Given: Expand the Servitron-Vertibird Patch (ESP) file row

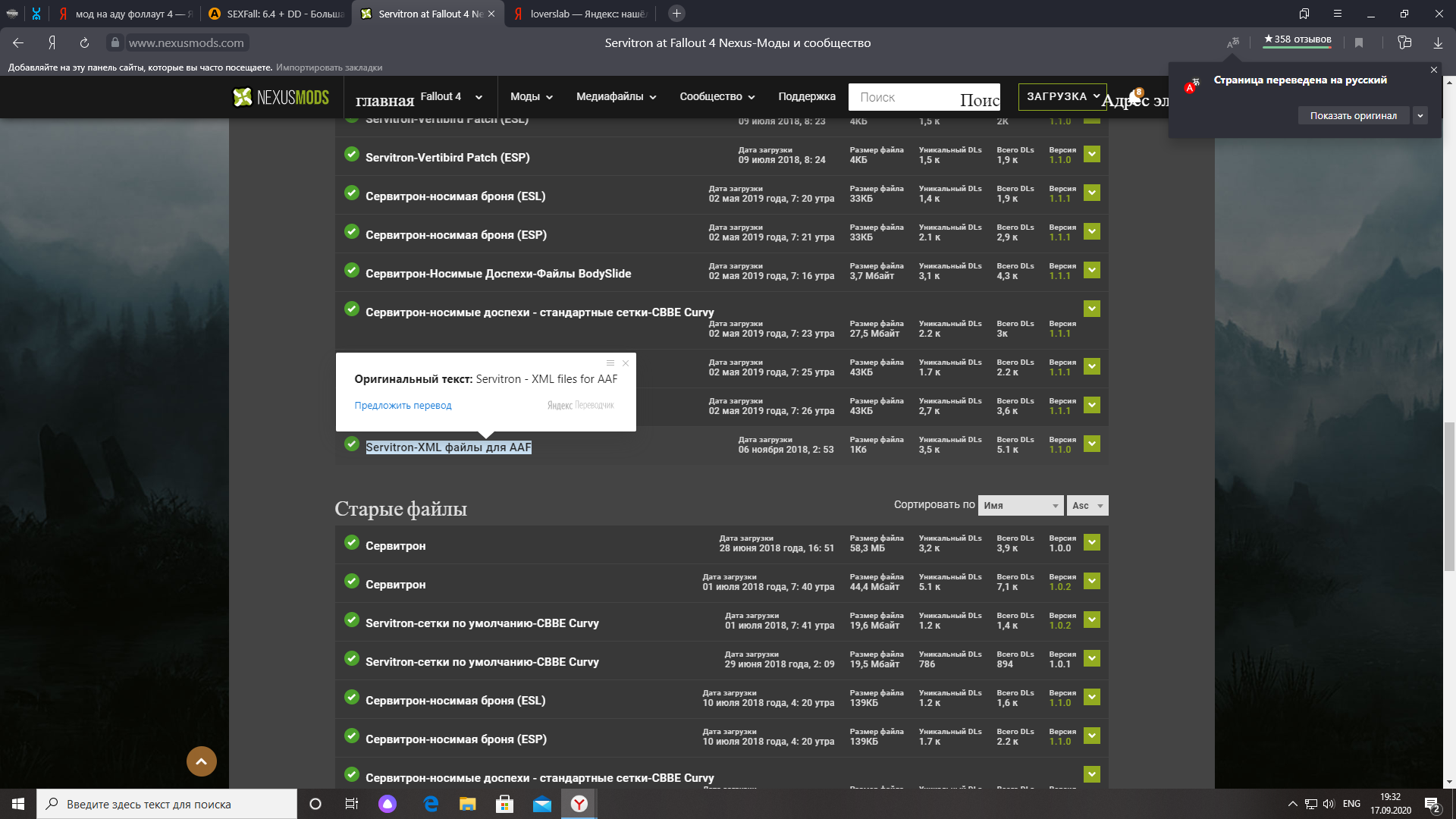Looking at the screenshot, I should click(1092, 154).
